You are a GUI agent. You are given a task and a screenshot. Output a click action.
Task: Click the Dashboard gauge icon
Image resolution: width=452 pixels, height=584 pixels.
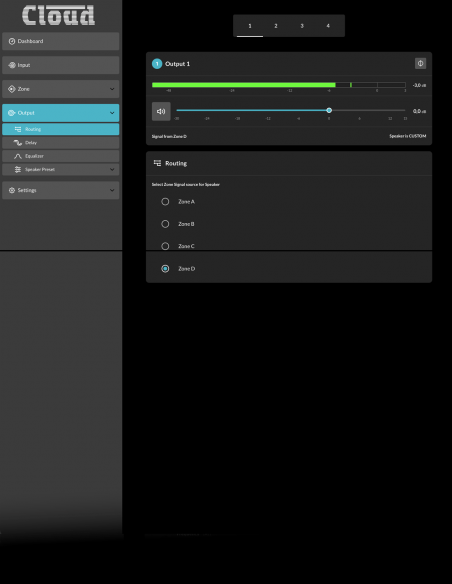(12, 41)
